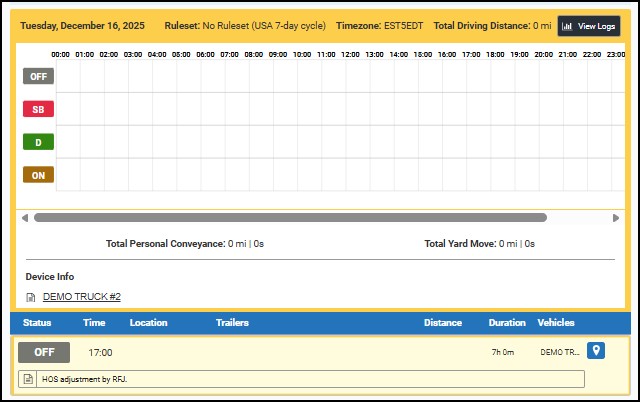The image size is (640, 402).
Task: Select the ON duty status label
Action: click(38, 175)
